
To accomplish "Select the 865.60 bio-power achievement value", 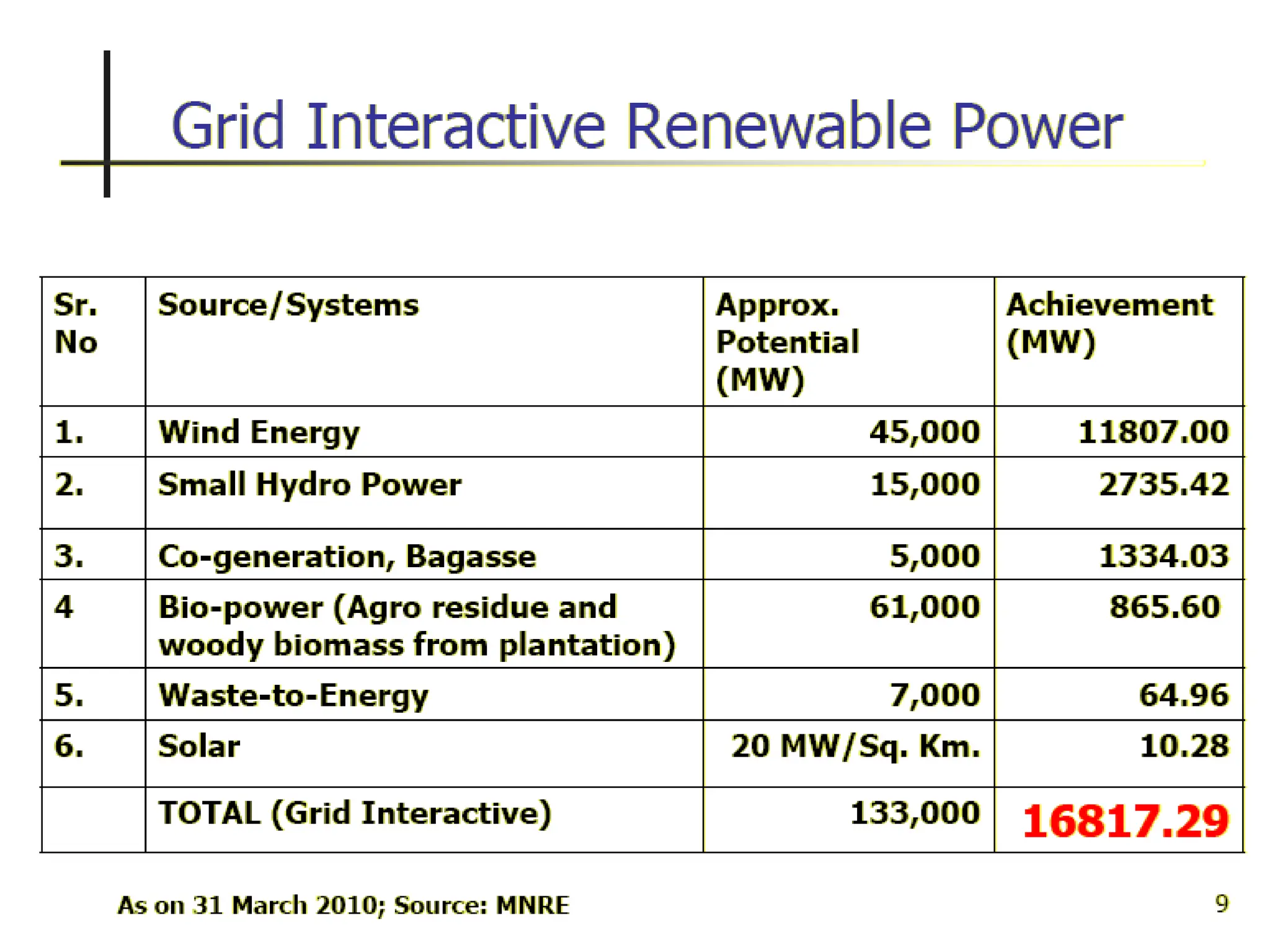I will (x=1164, y=607).
